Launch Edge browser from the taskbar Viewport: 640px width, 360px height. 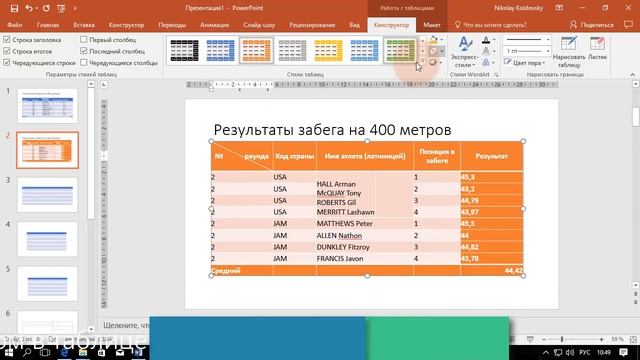(64, 352)
